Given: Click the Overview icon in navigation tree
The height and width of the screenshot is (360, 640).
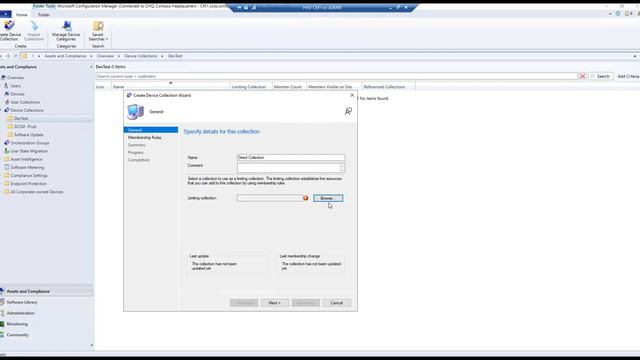Looking at the screenshot, I should tap(4, 78).
